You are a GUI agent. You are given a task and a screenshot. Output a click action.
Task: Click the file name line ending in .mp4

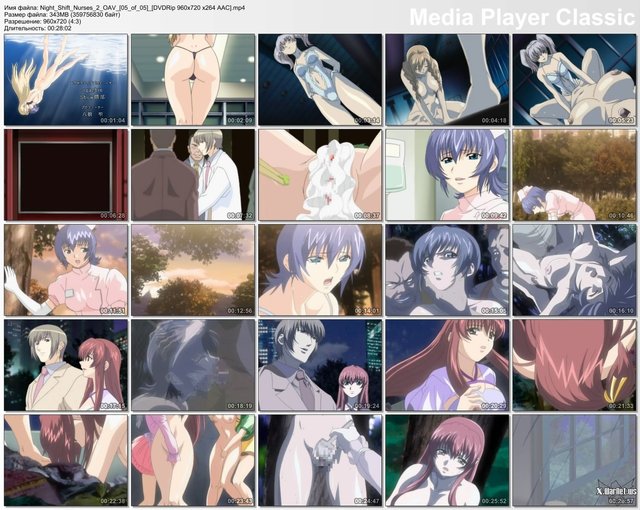[x=124, y=8]
